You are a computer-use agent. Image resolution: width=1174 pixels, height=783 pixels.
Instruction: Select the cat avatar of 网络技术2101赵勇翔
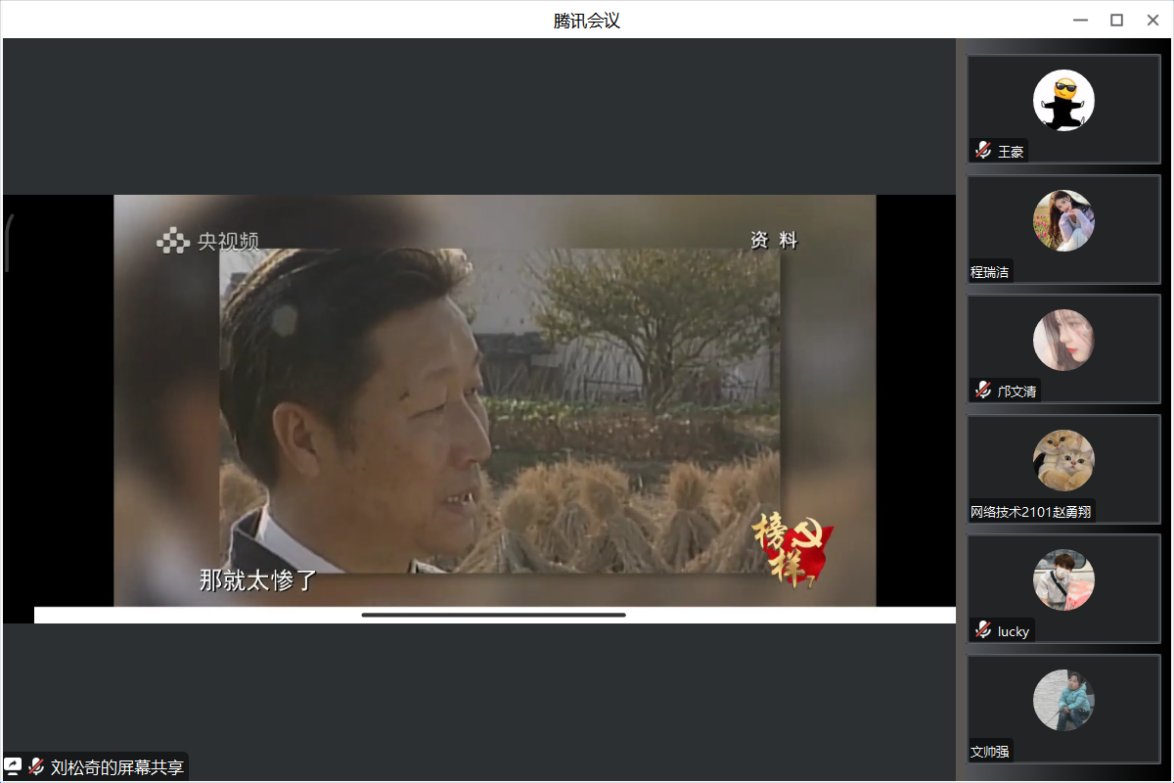click(x=1063, y=460)
